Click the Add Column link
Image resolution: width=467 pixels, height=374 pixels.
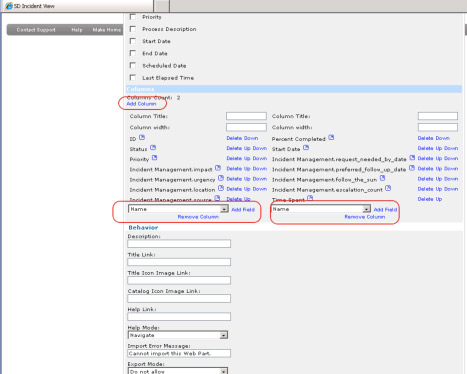pos(141,104)
